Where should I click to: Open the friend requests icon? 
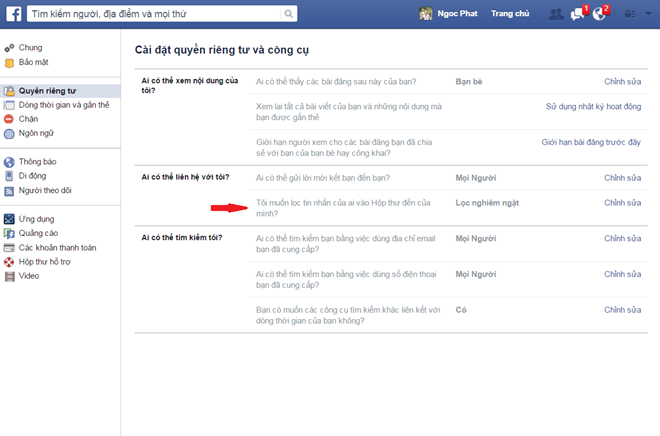tap(556, 14)
